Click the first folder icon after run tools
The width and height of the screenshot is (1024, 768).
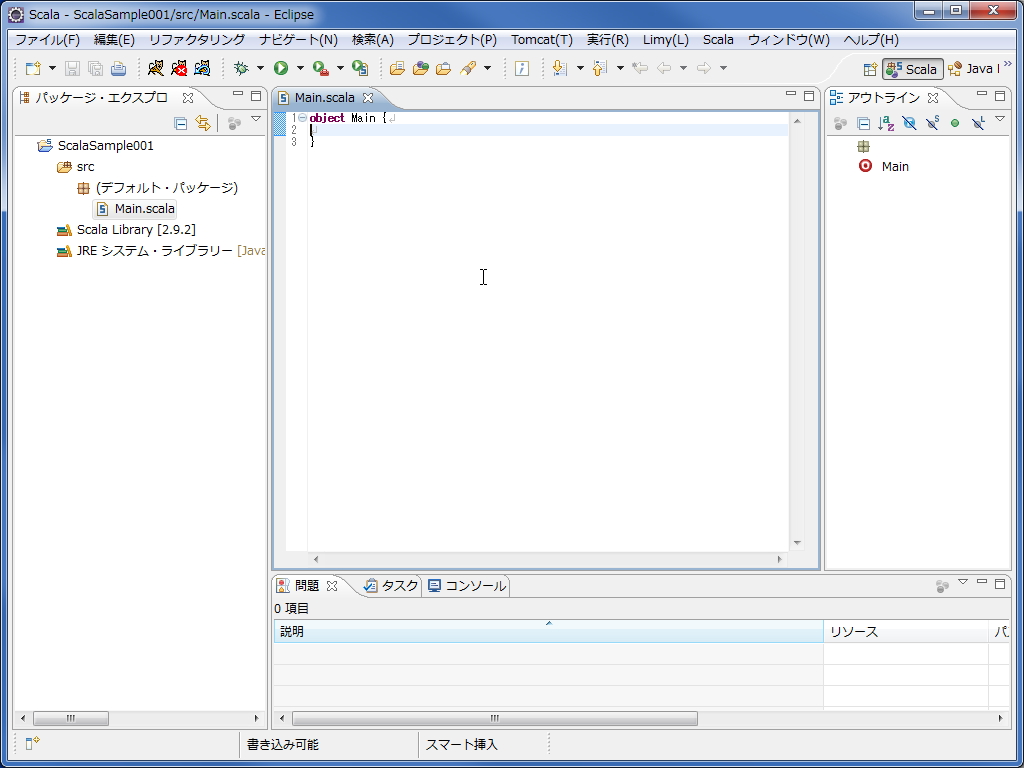point(397,68)
